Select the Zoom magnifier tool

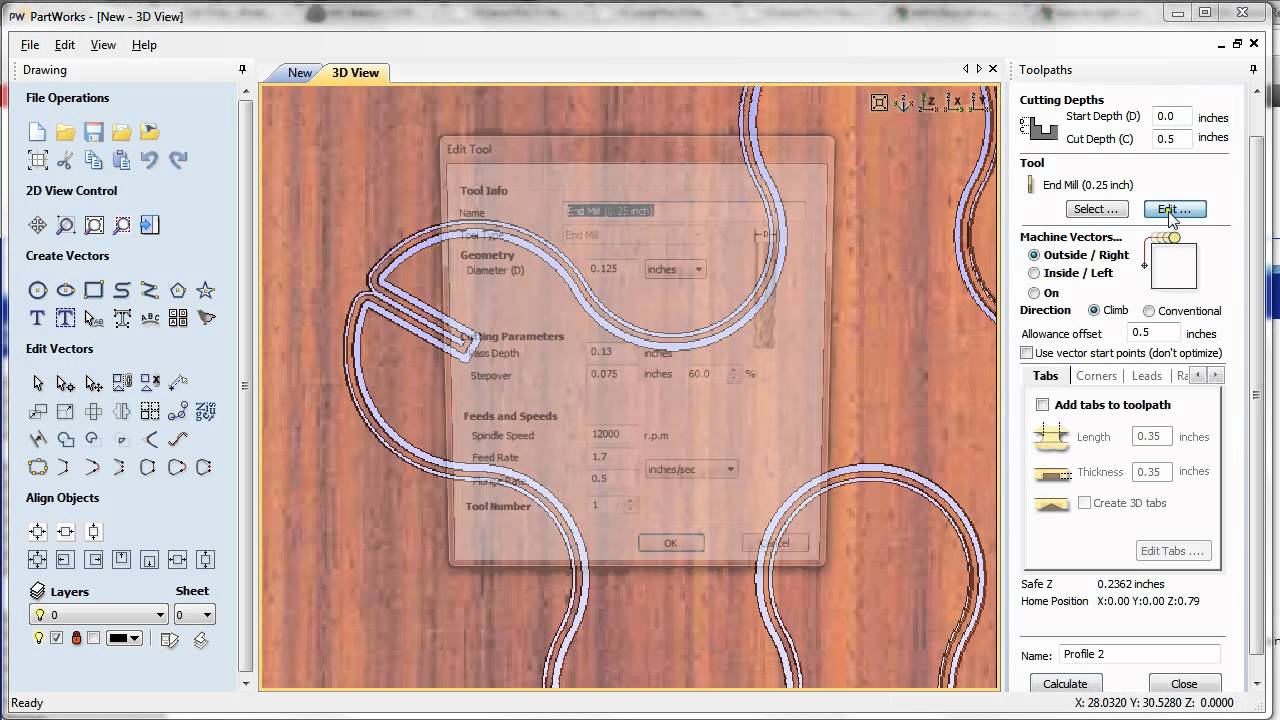pyautogui.click(x=65, y=225)
